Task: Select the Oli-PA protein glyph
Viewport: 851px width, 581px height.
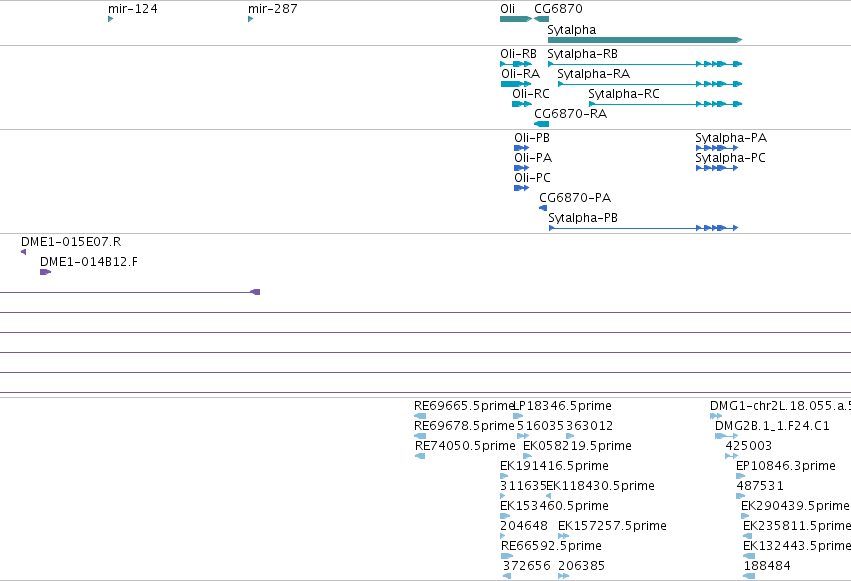Action: coord(521,168)
